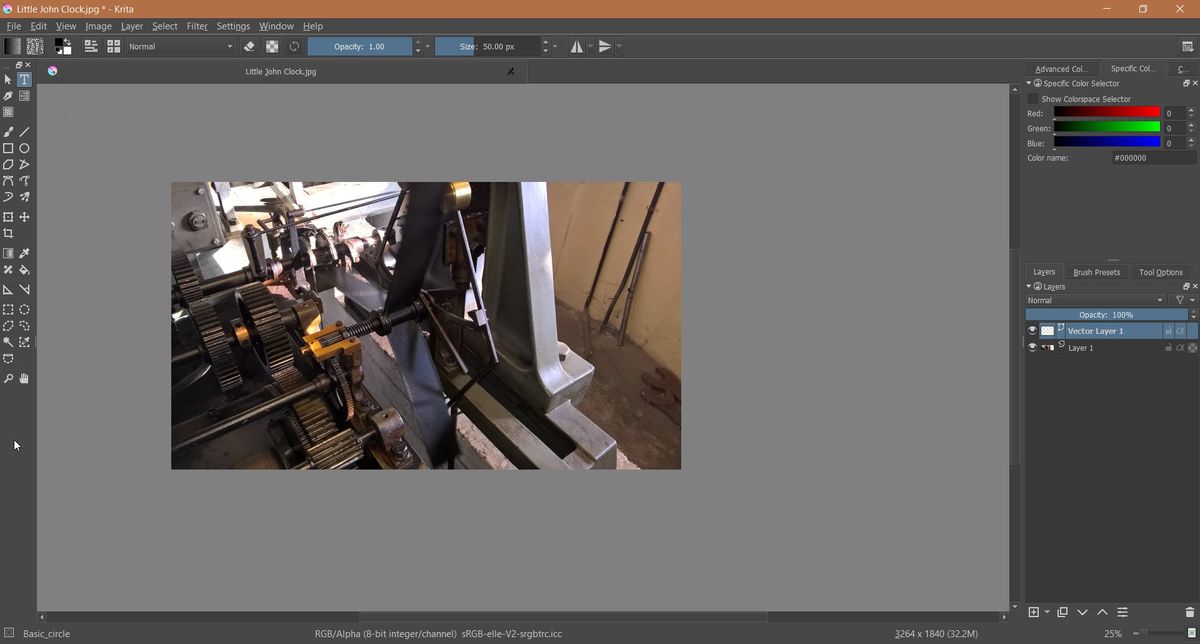Image resolution: width=1200 pixels, height=644 pixels.
Task: Select the Zoom tool
Action: click(8, 378)
